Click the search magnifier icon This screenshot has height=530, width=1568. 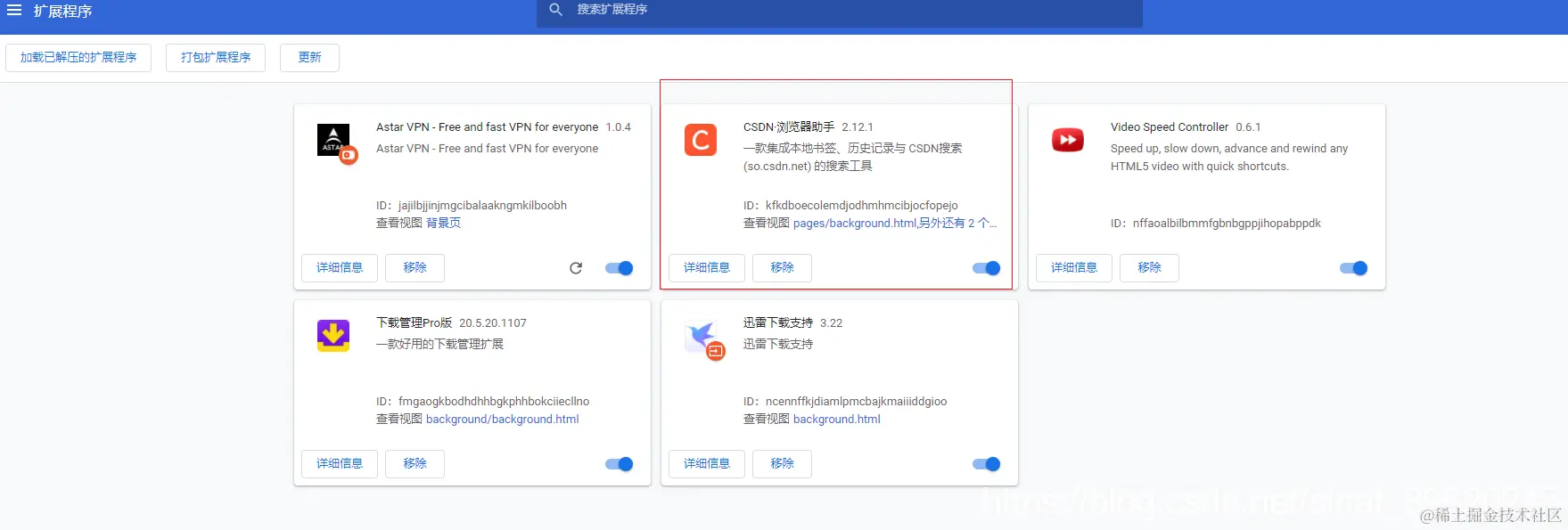click(x=556, y=10)
